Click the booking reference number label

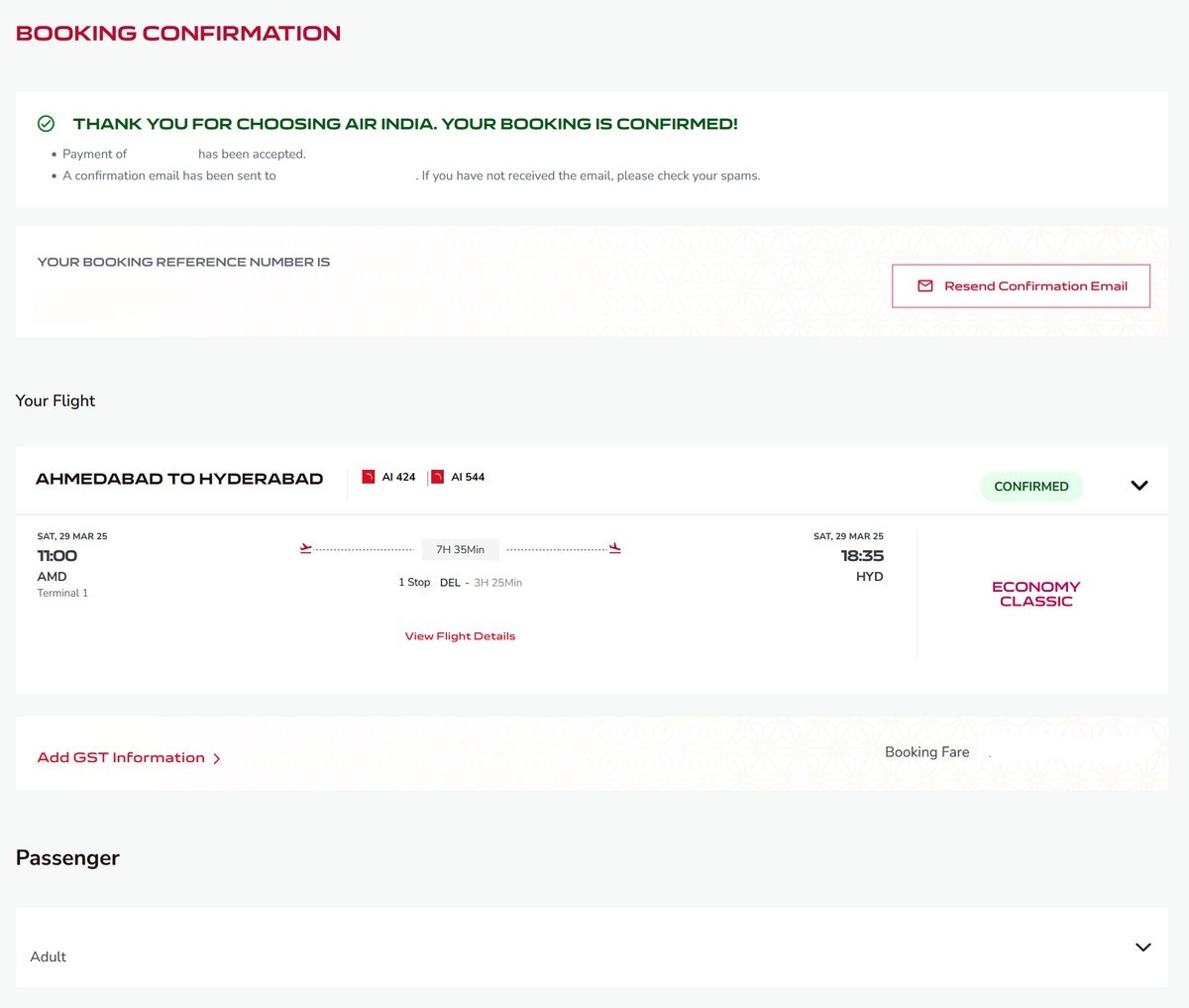point(183,262)
